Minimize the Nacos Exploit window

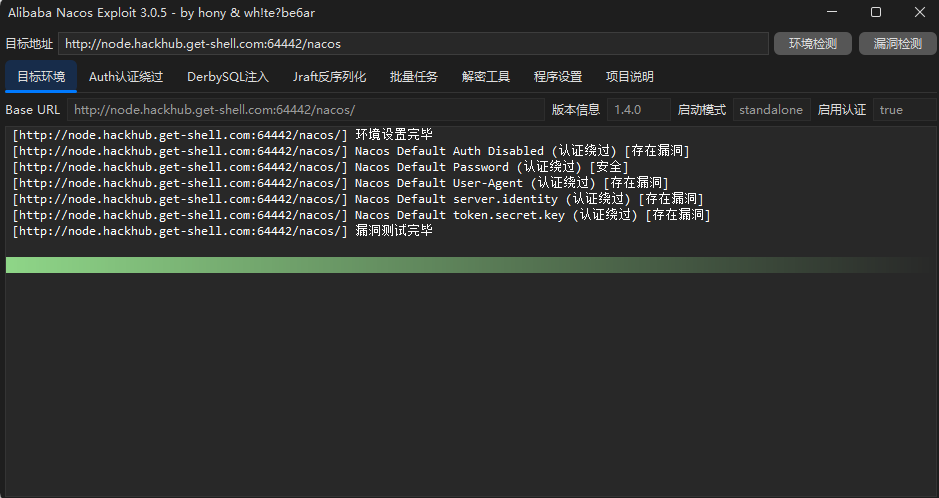[832, 12]
